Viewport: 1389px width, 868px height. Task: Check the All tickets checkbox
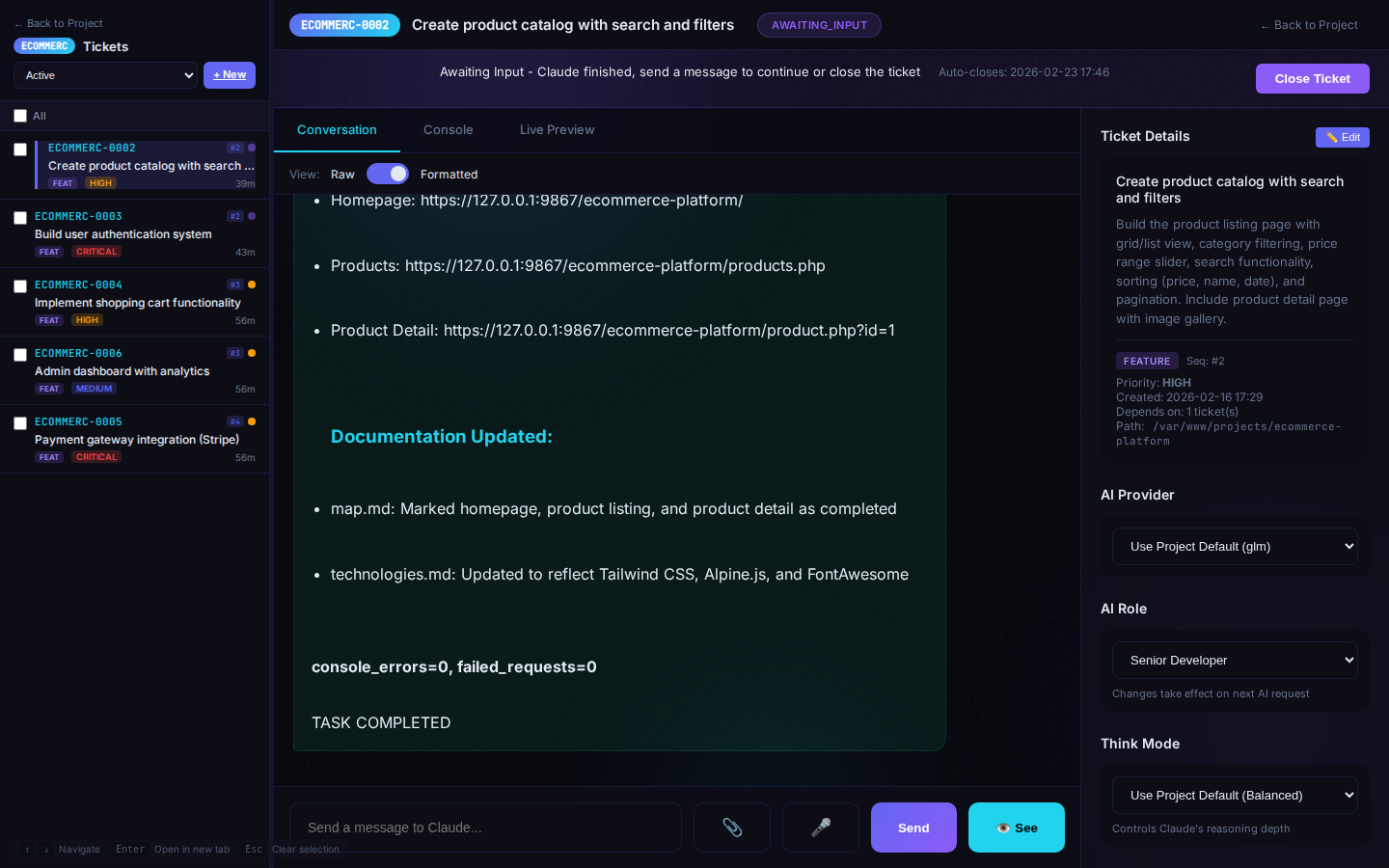pos(20,116)
